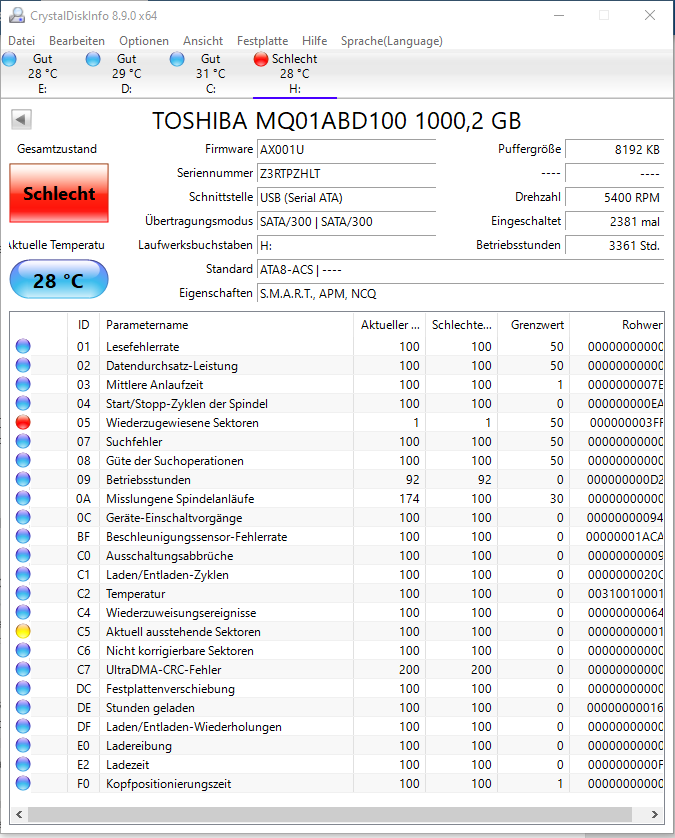Click blue status icon for Beschleunigungssensor-Fehlerrate
This screenshot has height=838, width=675.
tap(23, 537)
